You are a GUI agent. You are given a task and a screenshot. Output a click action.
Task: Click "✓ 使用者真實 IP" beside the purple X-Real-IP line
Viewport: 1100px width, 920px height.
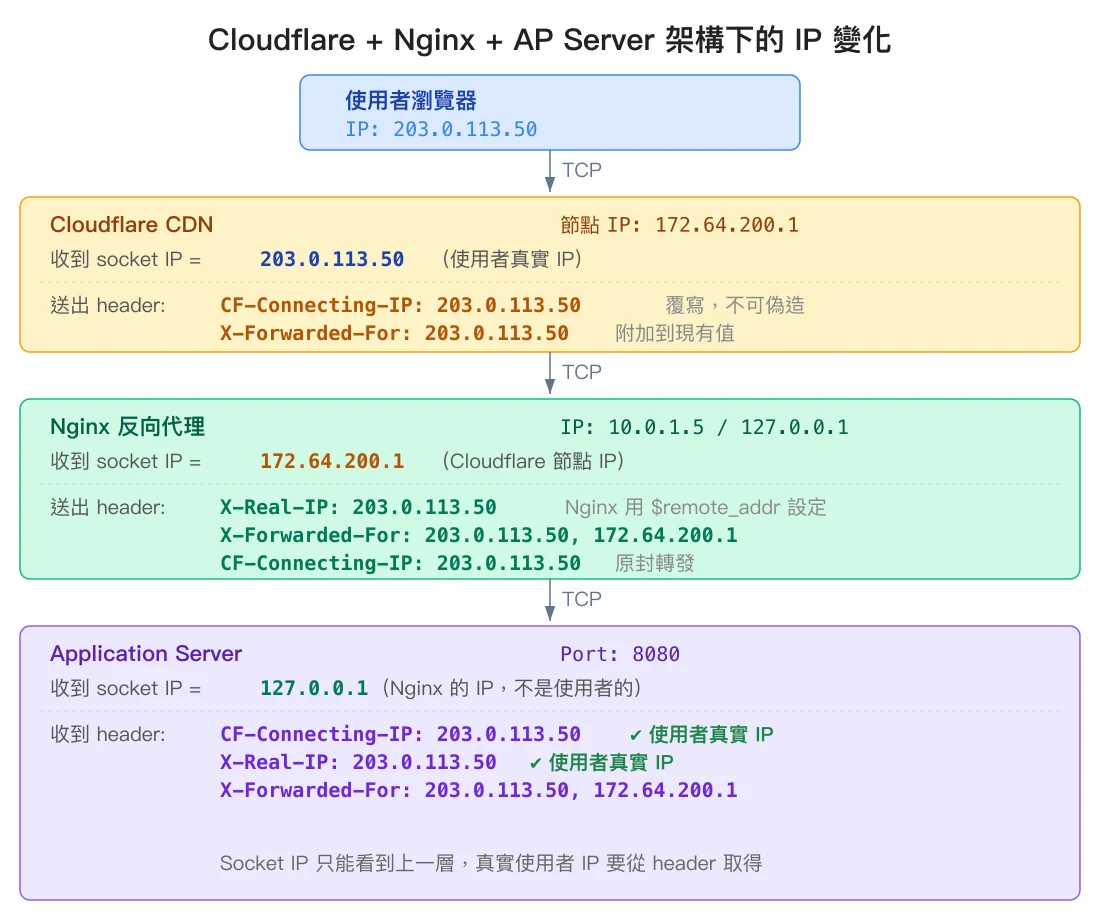coord(601,763)
